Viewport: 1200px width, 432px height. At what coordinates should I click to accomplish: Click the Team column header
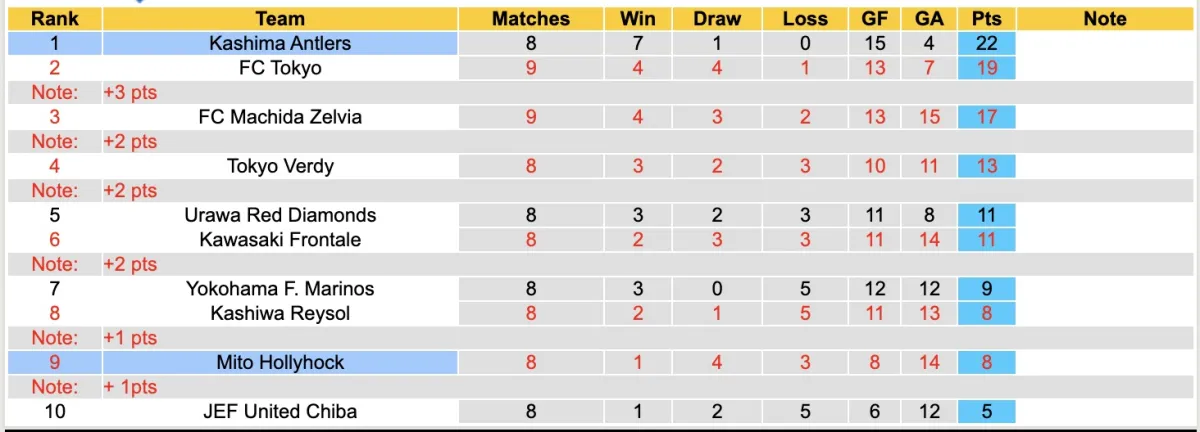pyautogui.click(x=280, y=19)
